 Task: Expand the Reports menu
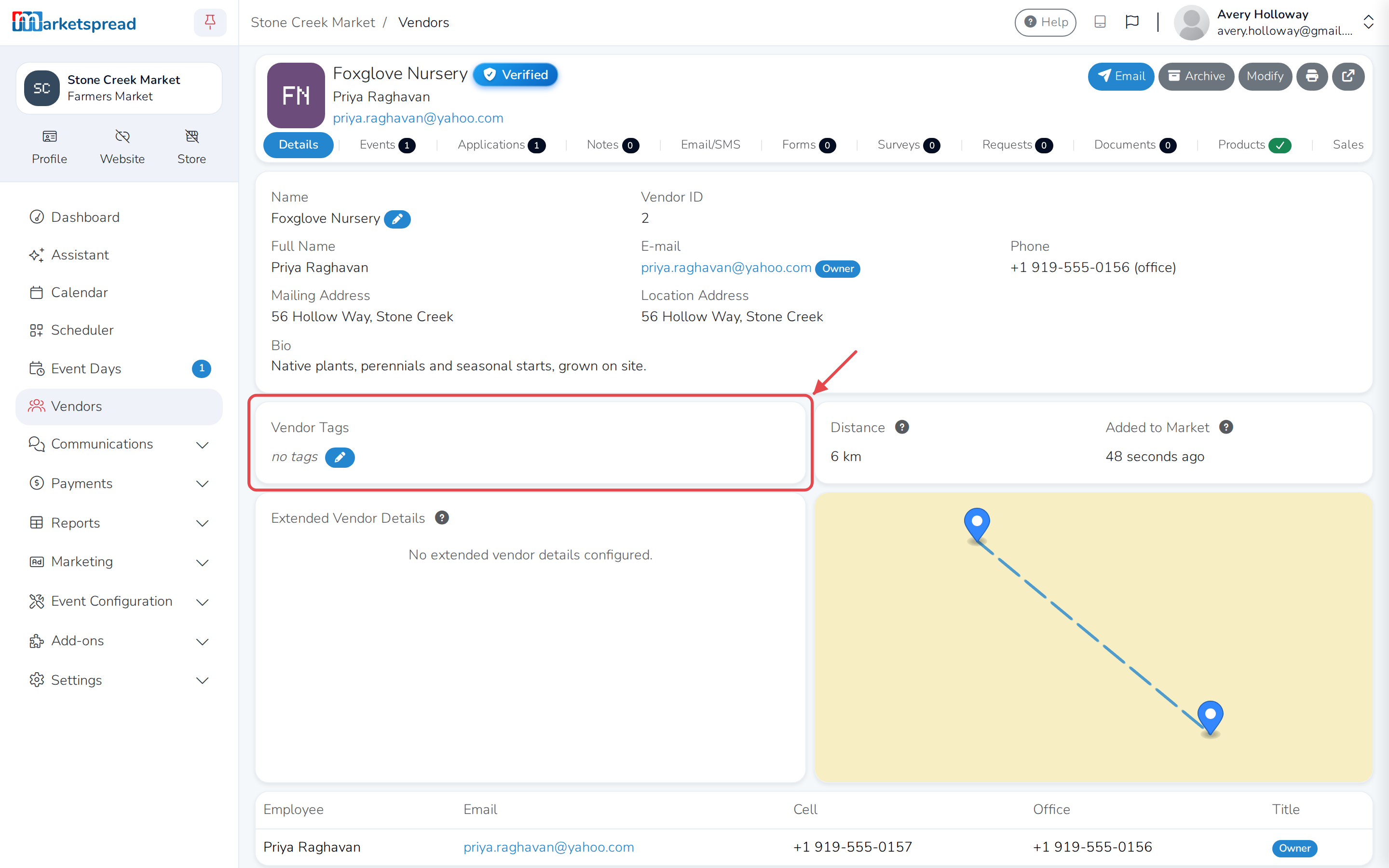(x=120, y=523)
